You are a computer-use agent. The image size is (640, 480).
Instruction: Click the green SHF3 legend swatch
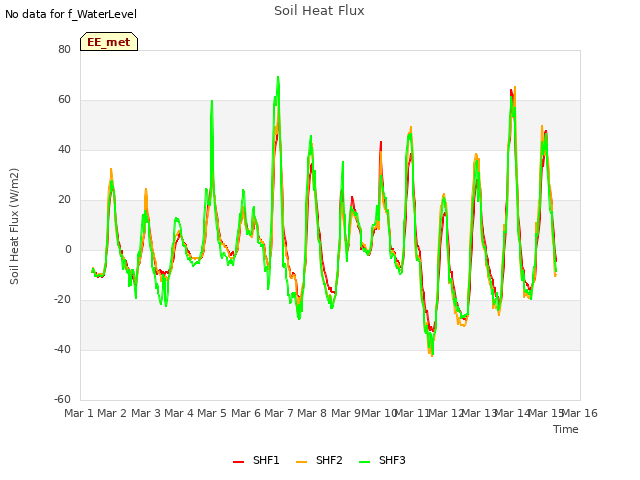[364, 462]
